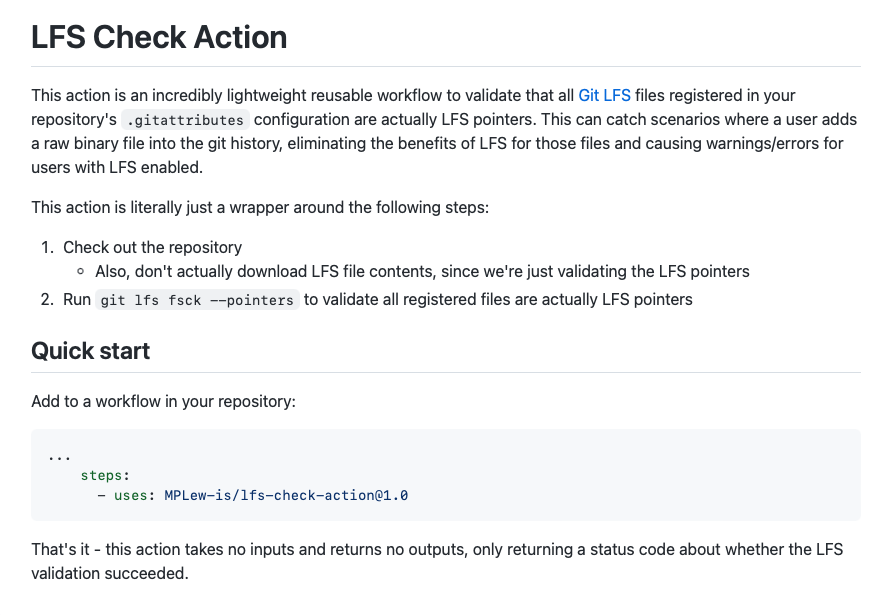Screen dimensions: 891x615
Task: Select the Quick start section heading
Action: point(90,351)
